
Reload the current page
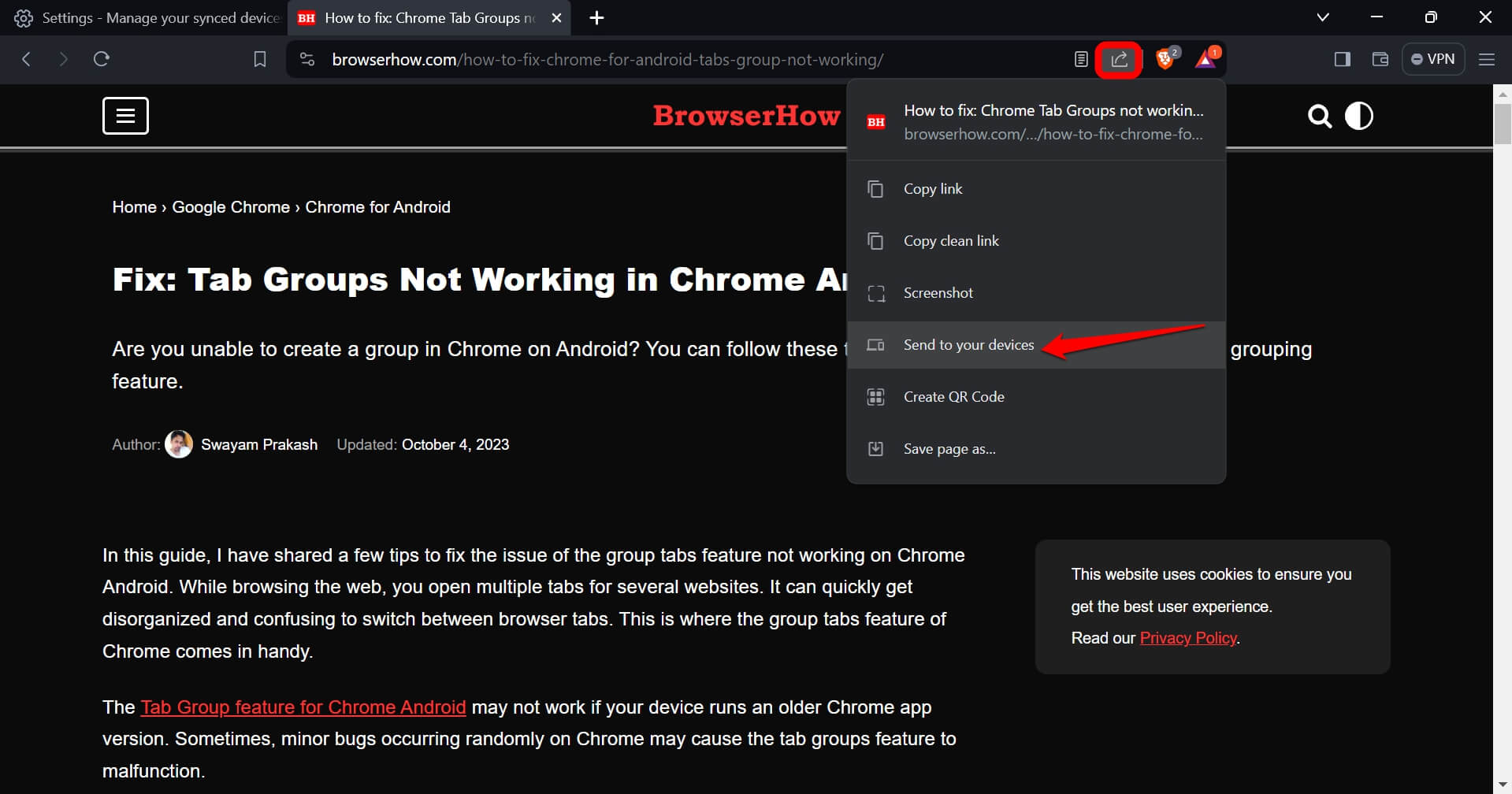tap(101, 59)
